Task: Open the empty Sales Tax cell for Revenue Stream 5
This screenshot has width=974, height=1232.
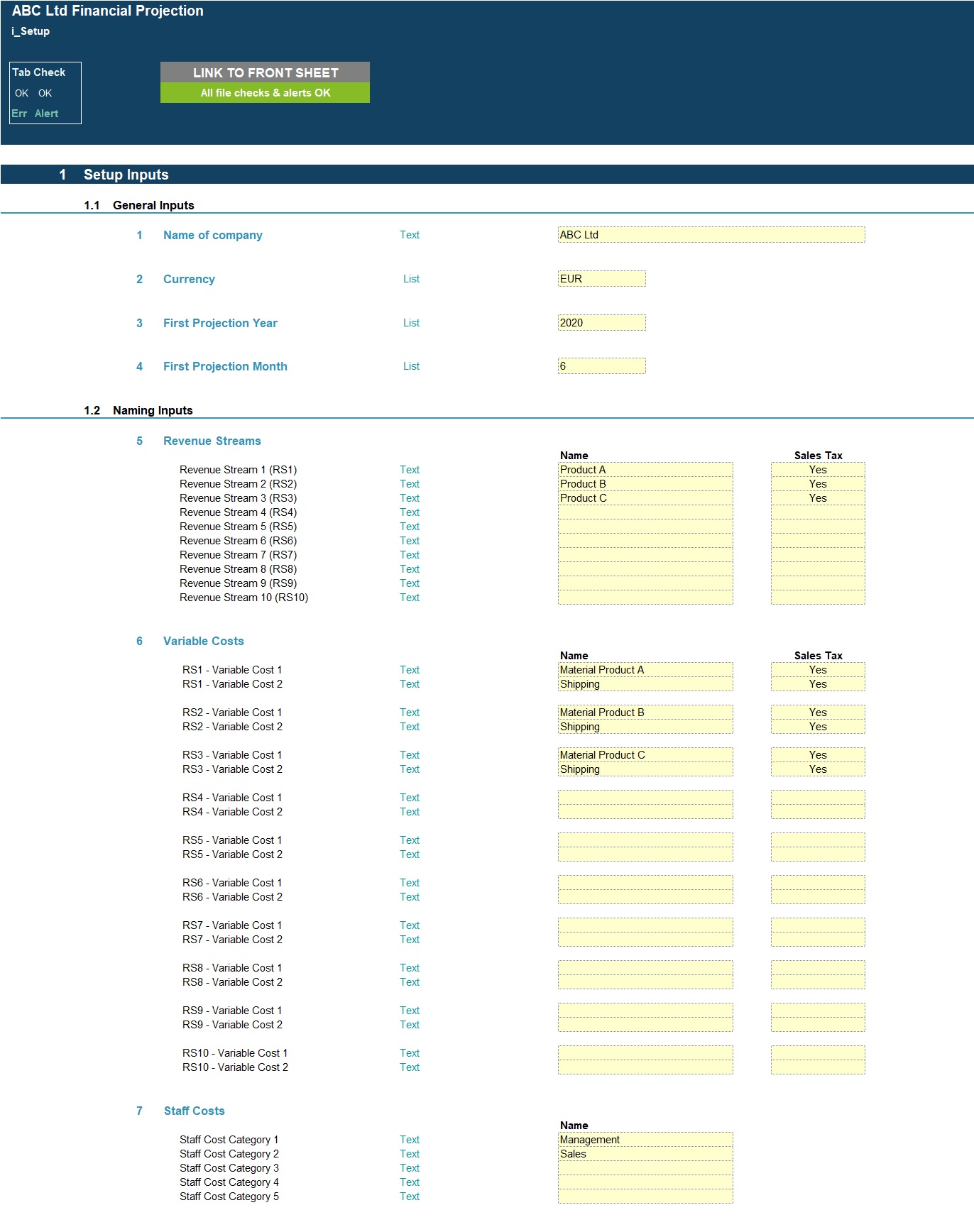Action: click(818, 527)
